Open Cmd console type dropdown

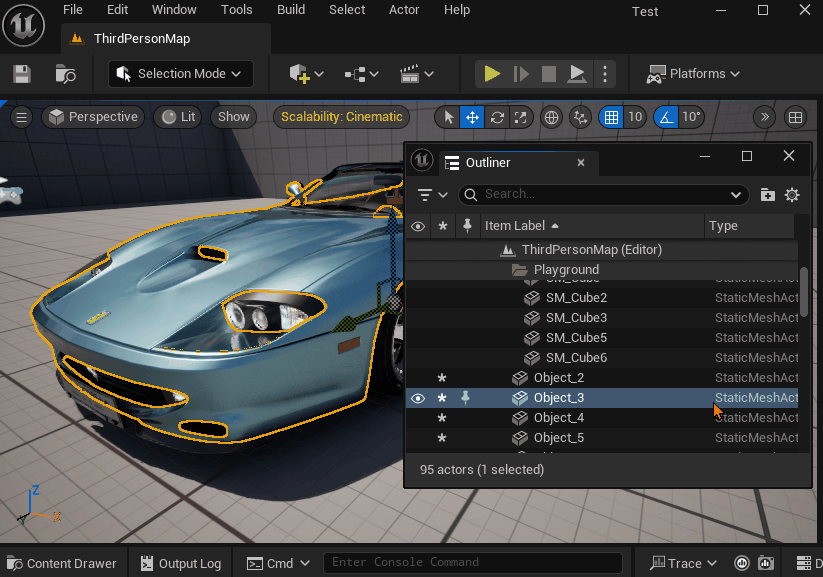pos(278,563)
